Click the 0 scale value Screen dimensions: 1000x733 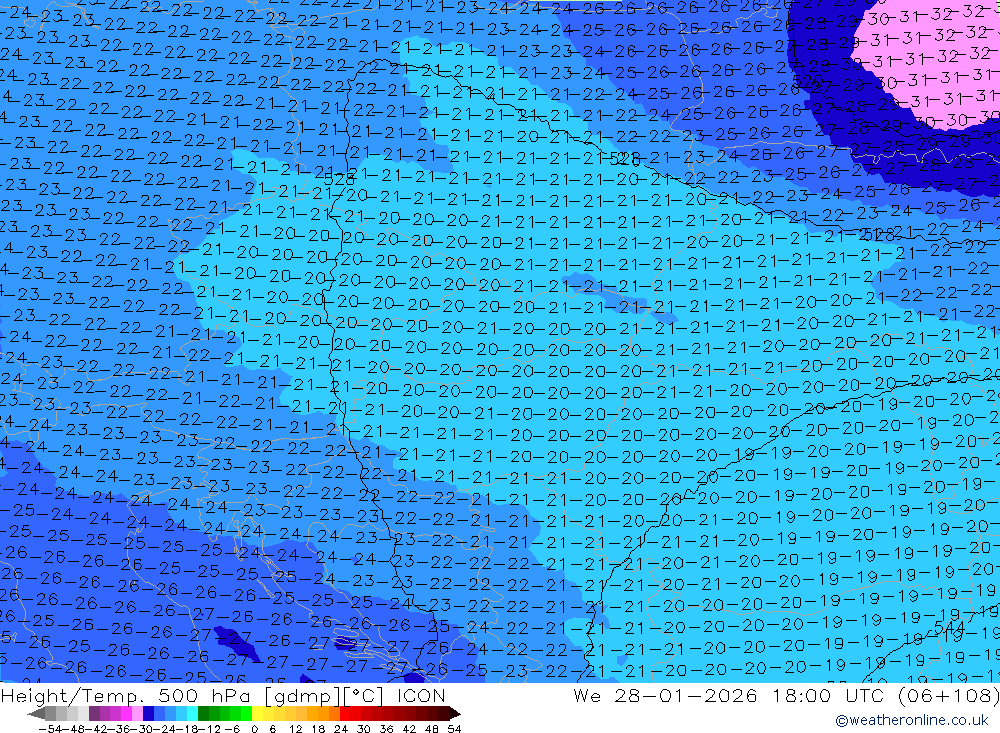pyautogui.click(x=254, y=729)
